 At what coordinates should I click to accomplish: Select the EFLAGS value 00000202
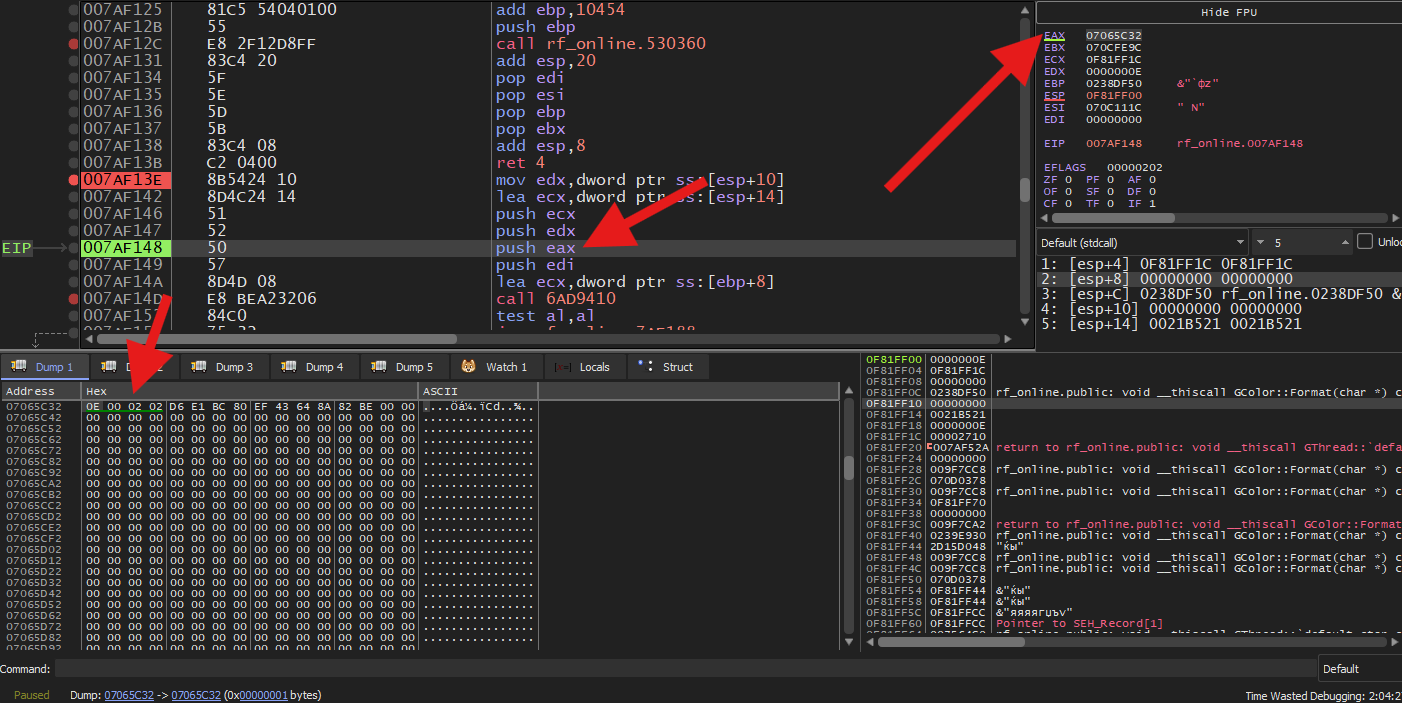(1134, 168)
